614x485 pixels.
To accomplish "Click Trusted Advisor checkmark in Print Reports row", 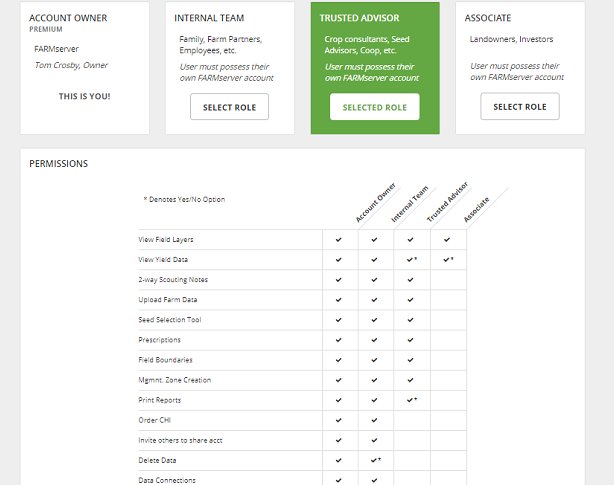I will click(x=412, y=400).
